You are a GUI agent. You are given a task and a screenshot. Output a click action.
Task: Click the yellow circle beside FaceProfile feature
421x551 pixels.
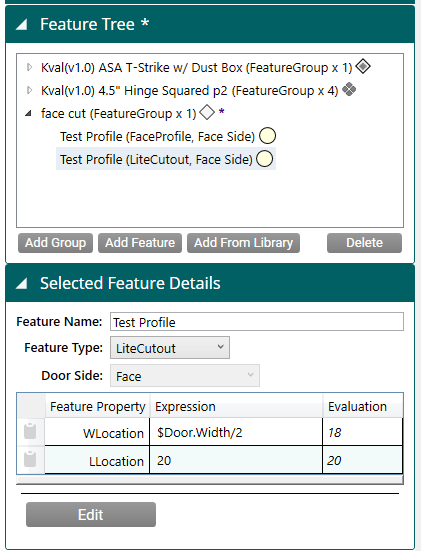(x=267, y=136)
